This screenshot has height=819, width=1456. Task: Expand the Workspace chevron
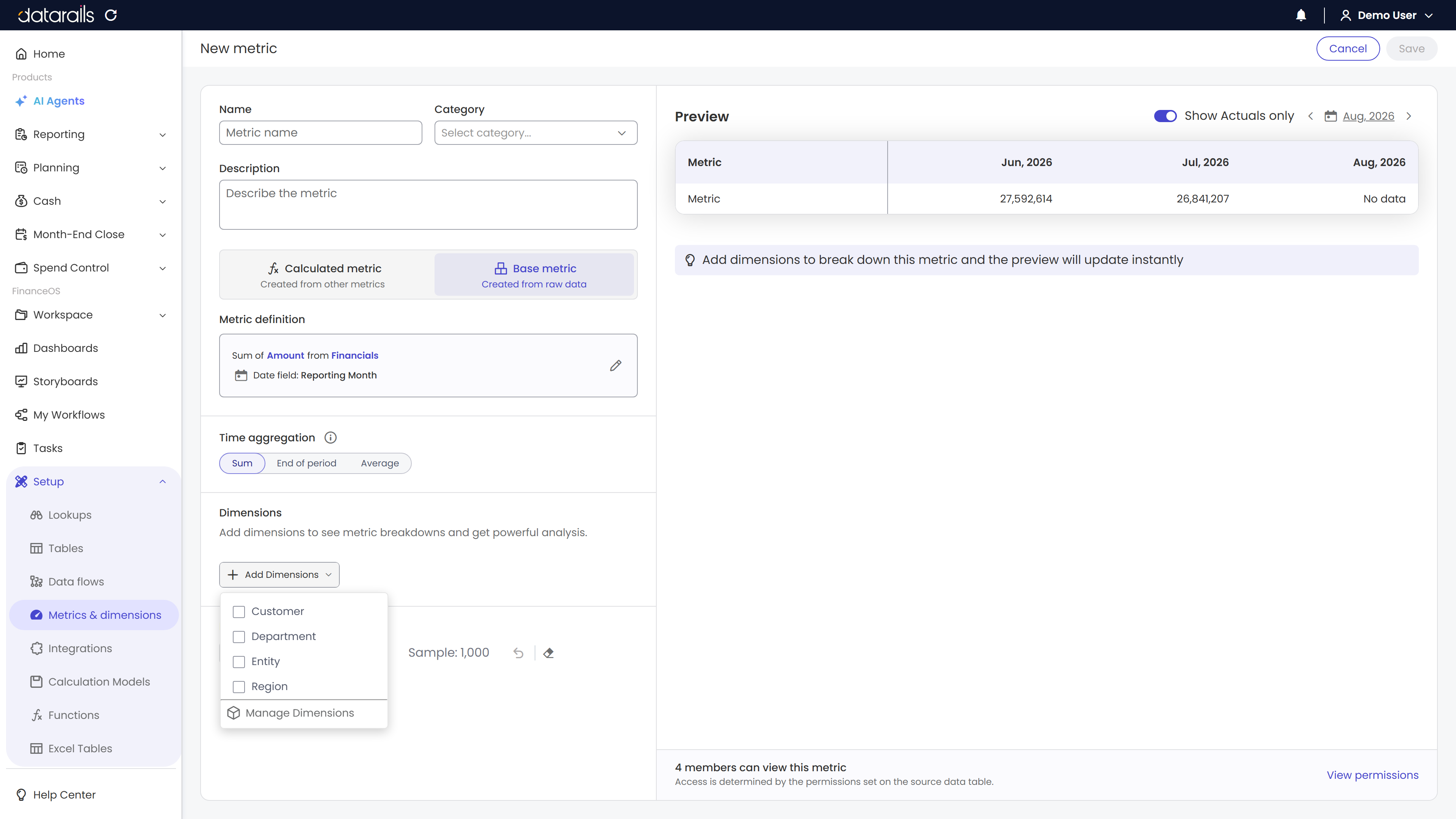163,315
